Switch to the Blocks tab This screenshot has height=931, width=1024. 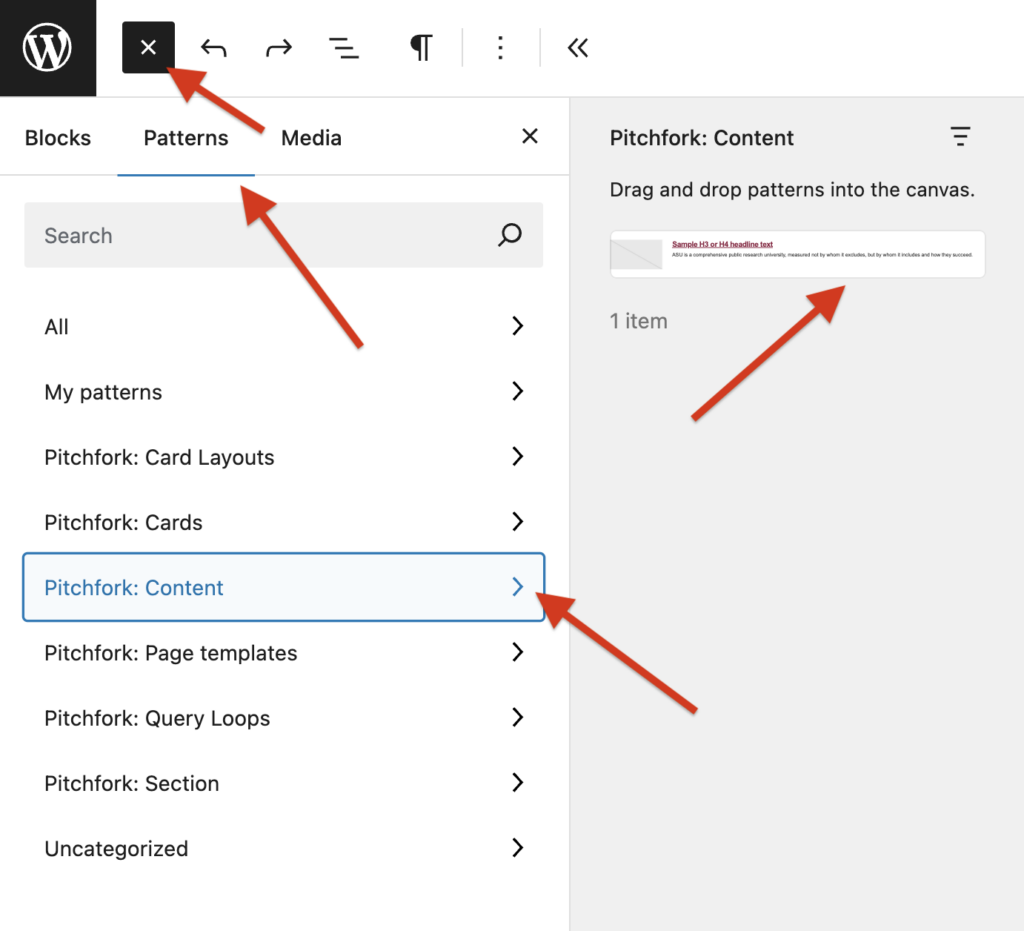58,138
